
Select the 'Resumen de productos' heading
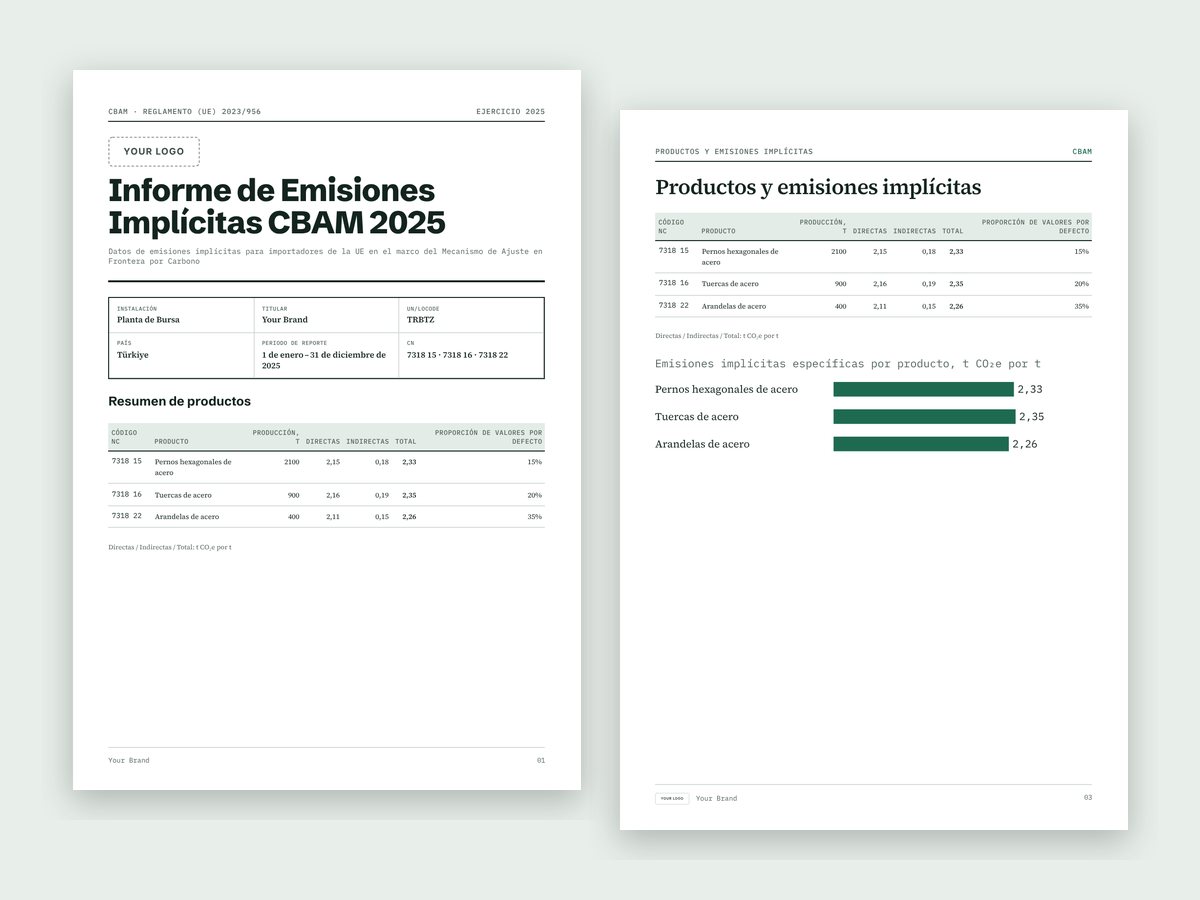tap(179, 402)
